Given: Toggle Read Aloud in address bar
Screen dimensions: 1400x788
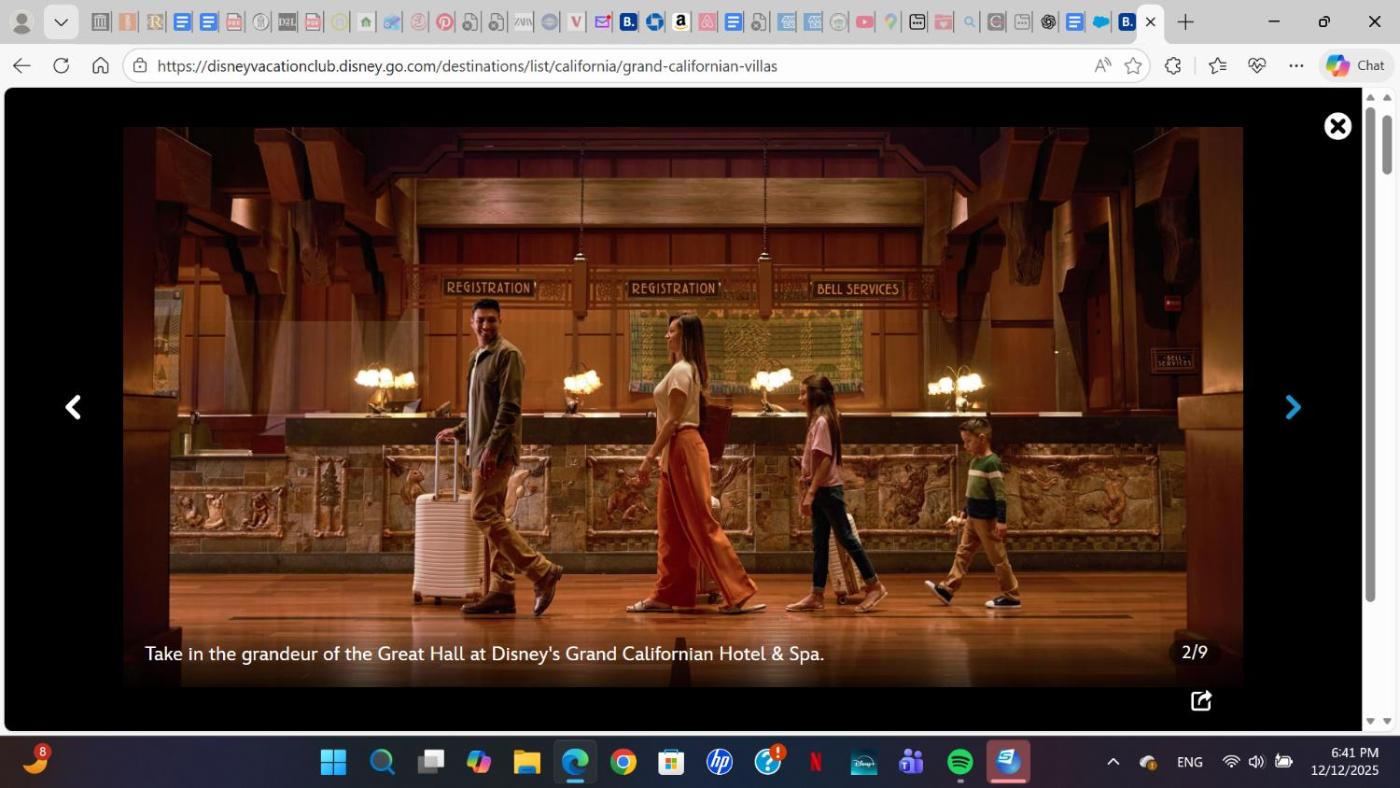Looking at the screenshot, I should click(x=1102, y=66).
